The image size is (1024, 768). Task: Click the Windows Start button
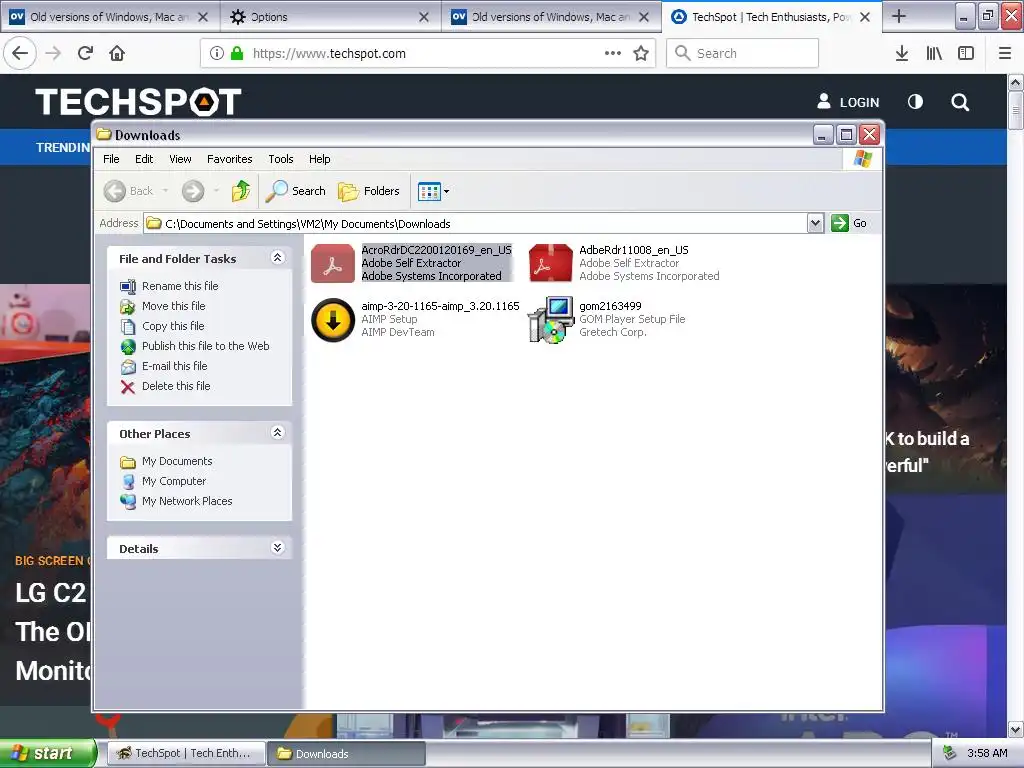pos(48,753)
